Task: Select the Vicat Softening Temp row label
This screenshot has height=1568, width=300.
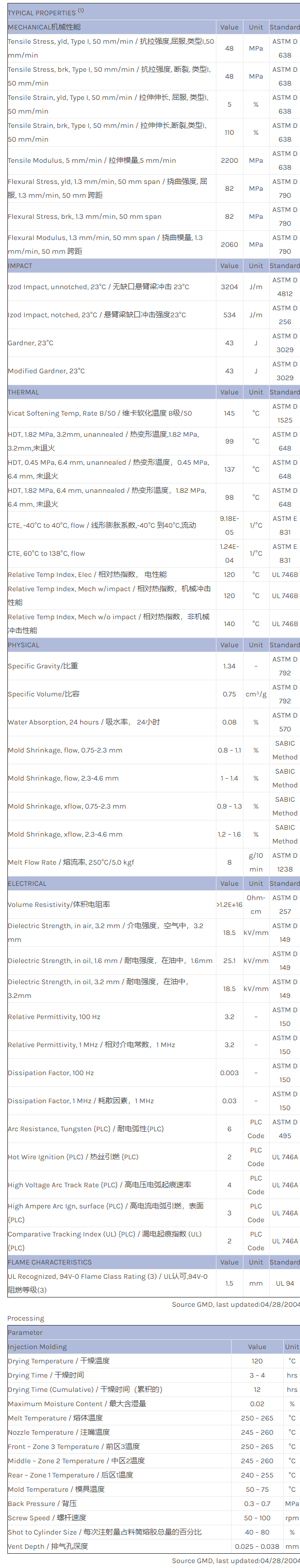Action: 99,413
